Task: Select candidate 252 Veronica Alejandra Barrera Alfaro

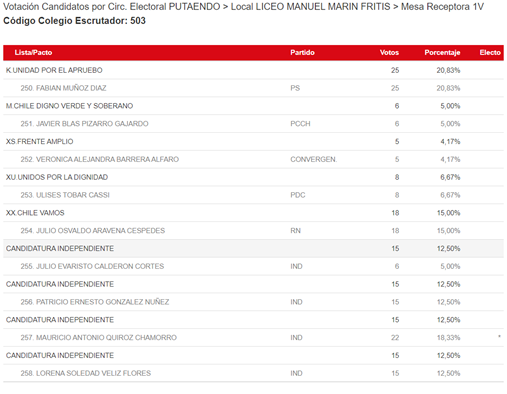Action: (x=253, y=159)
